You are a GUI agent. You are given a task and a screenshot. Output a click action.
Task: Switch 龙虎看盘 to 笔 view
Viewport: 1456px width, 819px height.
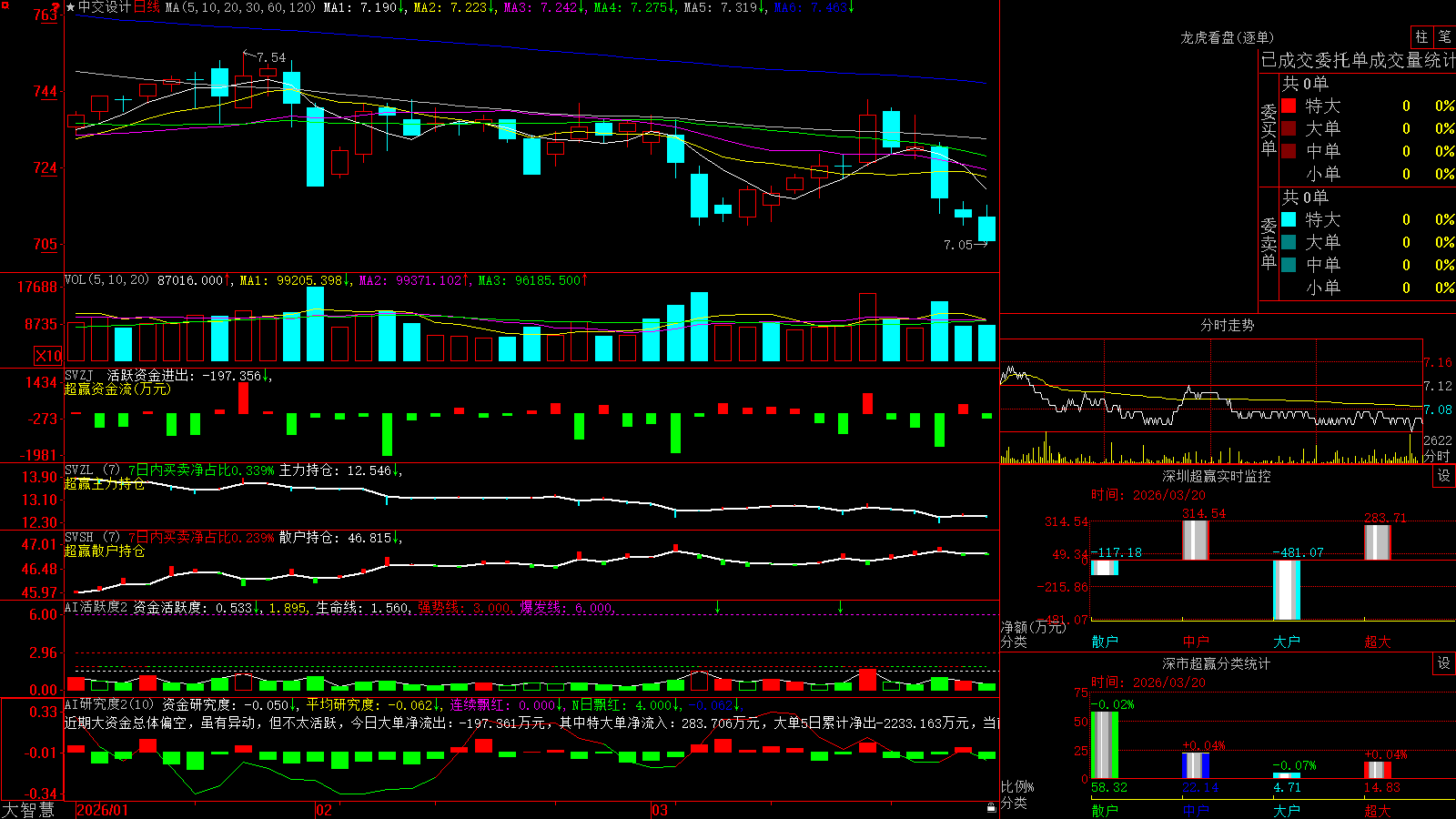(1444, 37)
